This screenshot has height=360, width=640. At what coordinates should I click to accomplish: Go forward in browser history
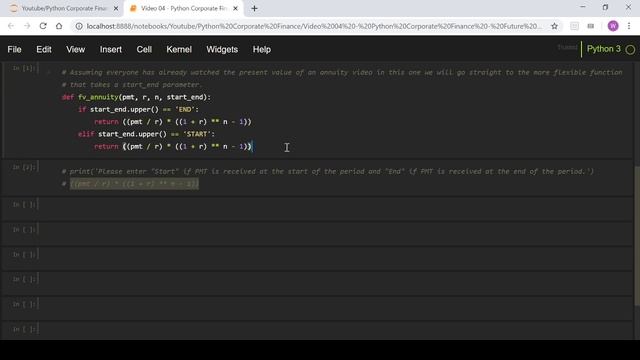[27, 26]
